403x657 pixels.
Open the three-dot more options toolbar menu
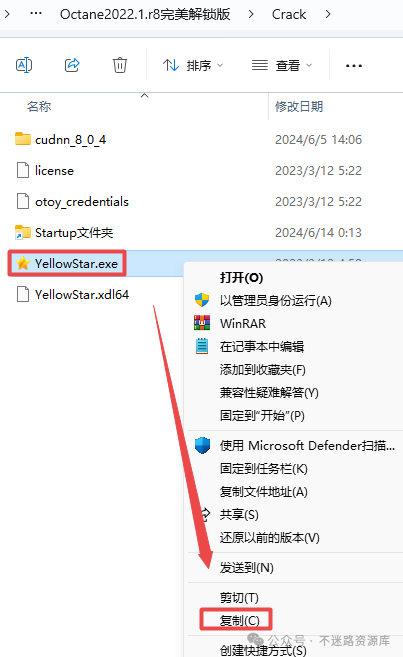click(x=354, y=66)
